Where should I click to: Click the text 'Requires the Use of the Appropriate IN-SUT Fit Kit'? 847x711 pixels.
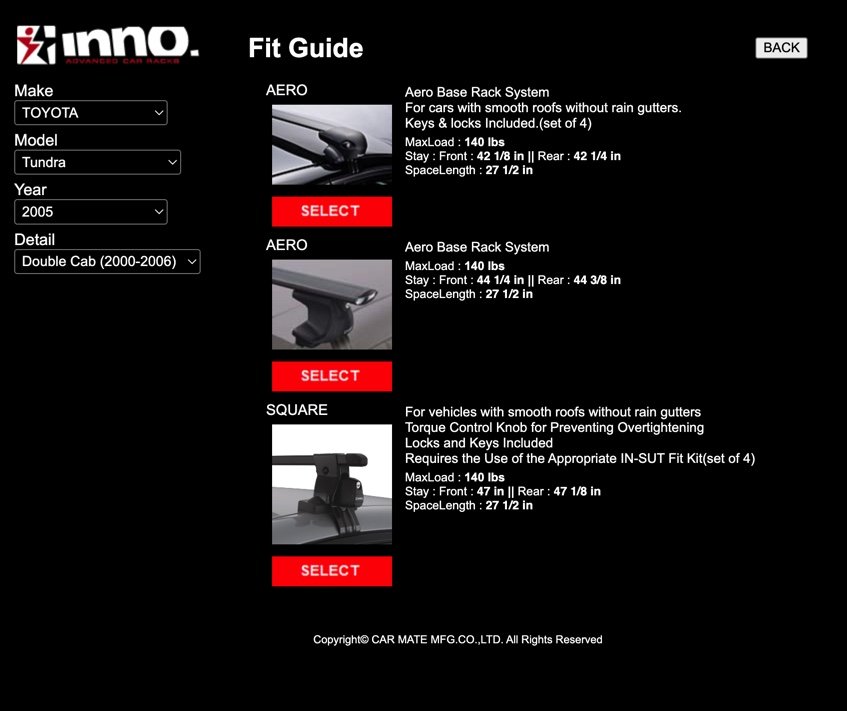553,459
